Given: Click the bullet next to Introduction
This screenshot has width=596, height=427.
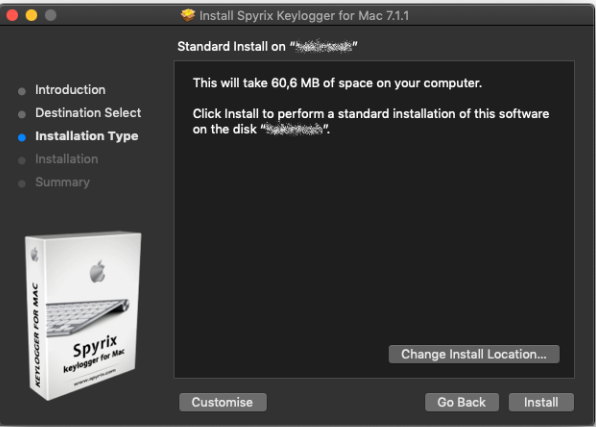Looking at the screenshot, I should click(x=22, y=91).
